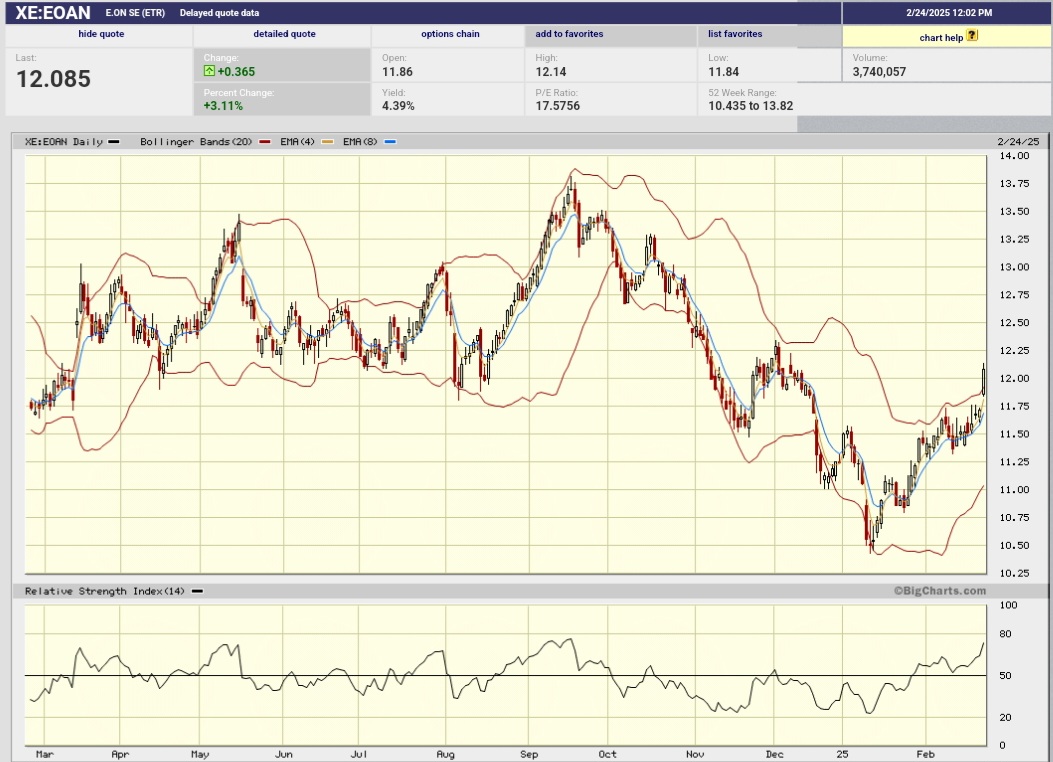Click the percent change +3.11%
Viewport: 1053px width, 762px height.
click(x=224, y=106)
